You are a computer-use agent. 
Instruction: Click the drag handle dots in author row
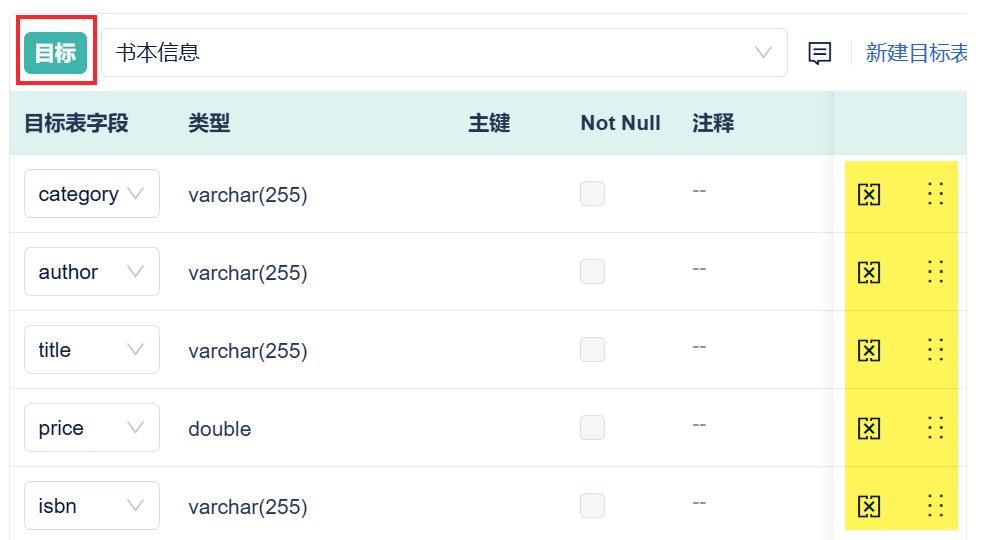click(935, 272)
